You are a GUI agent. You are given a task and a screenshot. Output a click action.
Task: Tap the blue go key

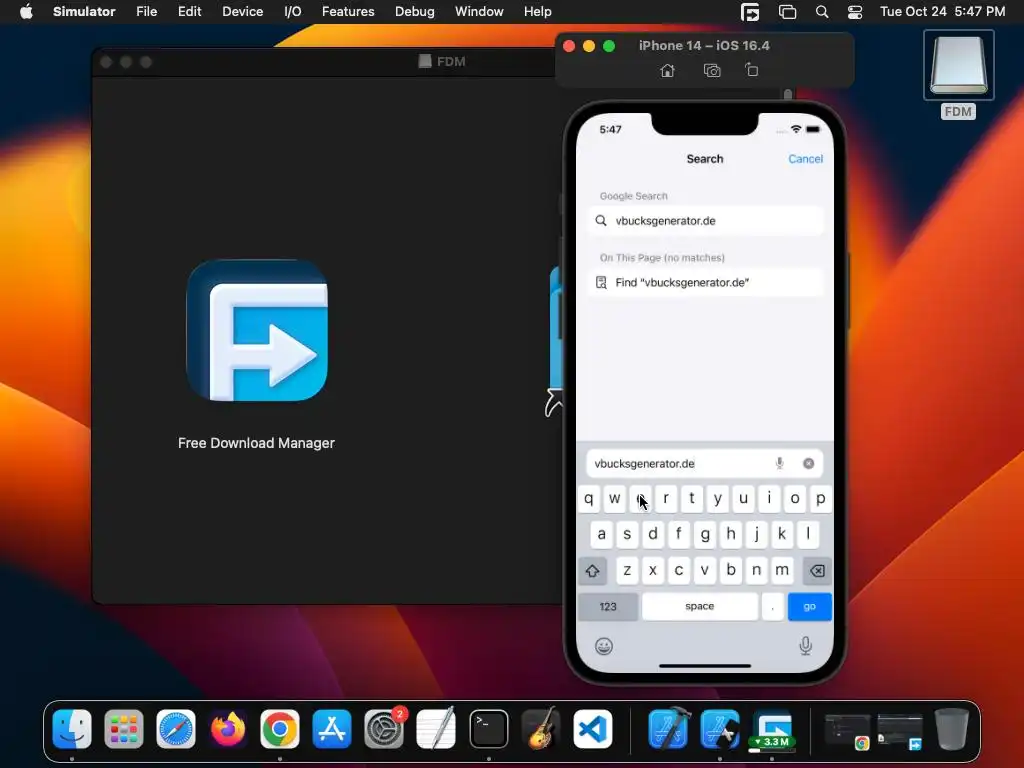[x=810, y=607]
